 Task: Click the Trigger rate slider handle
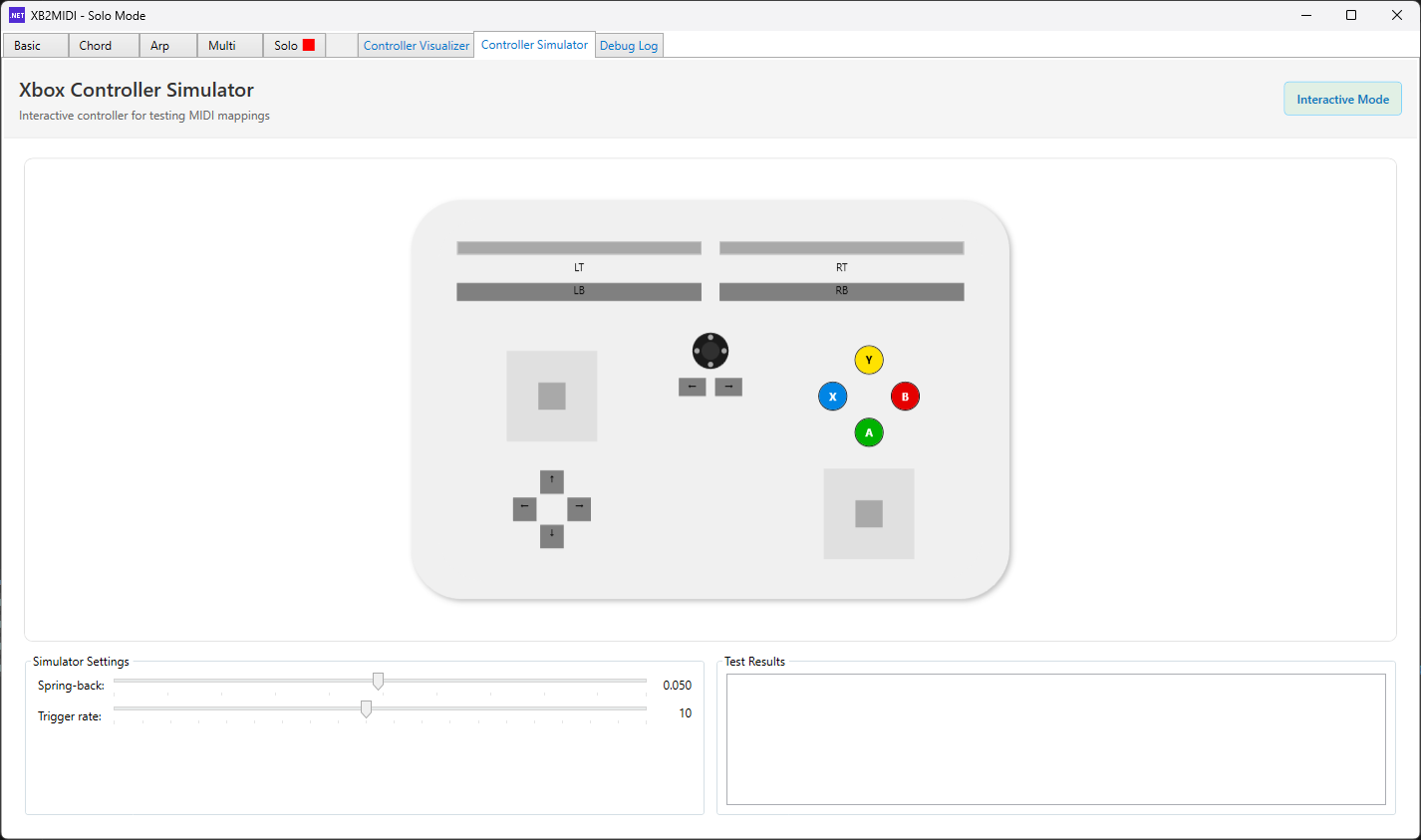[x=366, y=708]
